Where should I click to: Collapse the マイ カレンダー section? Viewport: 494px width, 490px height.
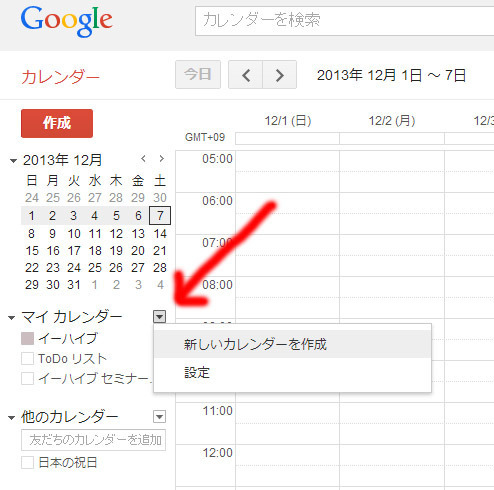12,318
